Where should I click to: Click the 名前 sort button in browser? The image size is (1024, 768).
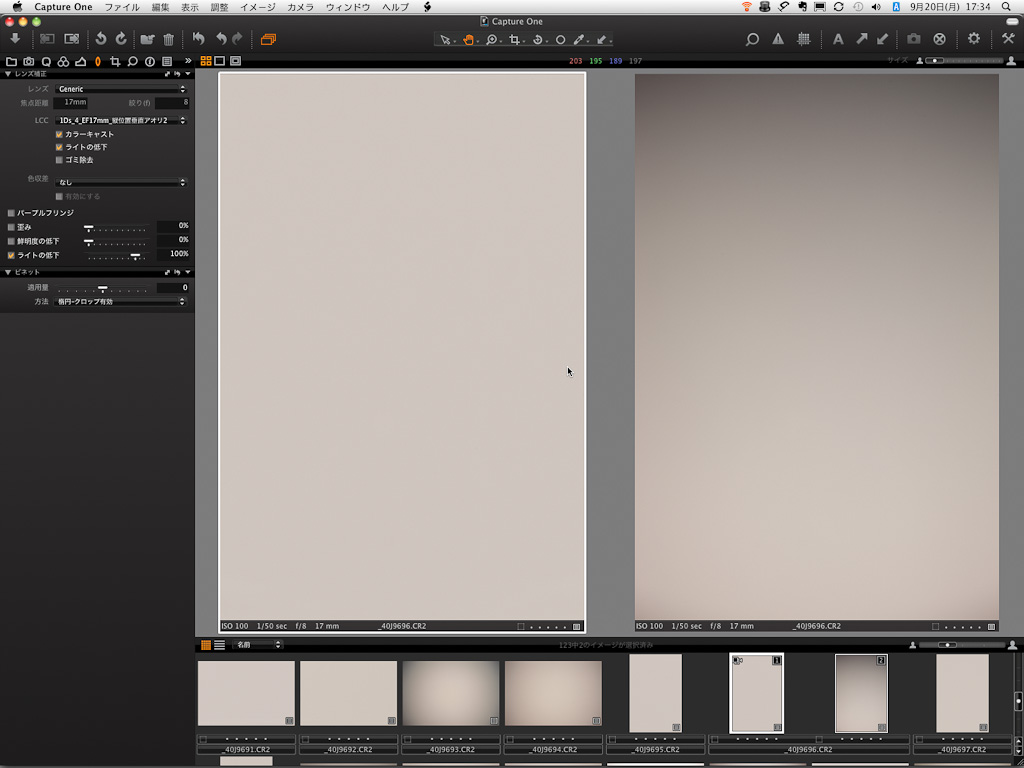point(257,645)
